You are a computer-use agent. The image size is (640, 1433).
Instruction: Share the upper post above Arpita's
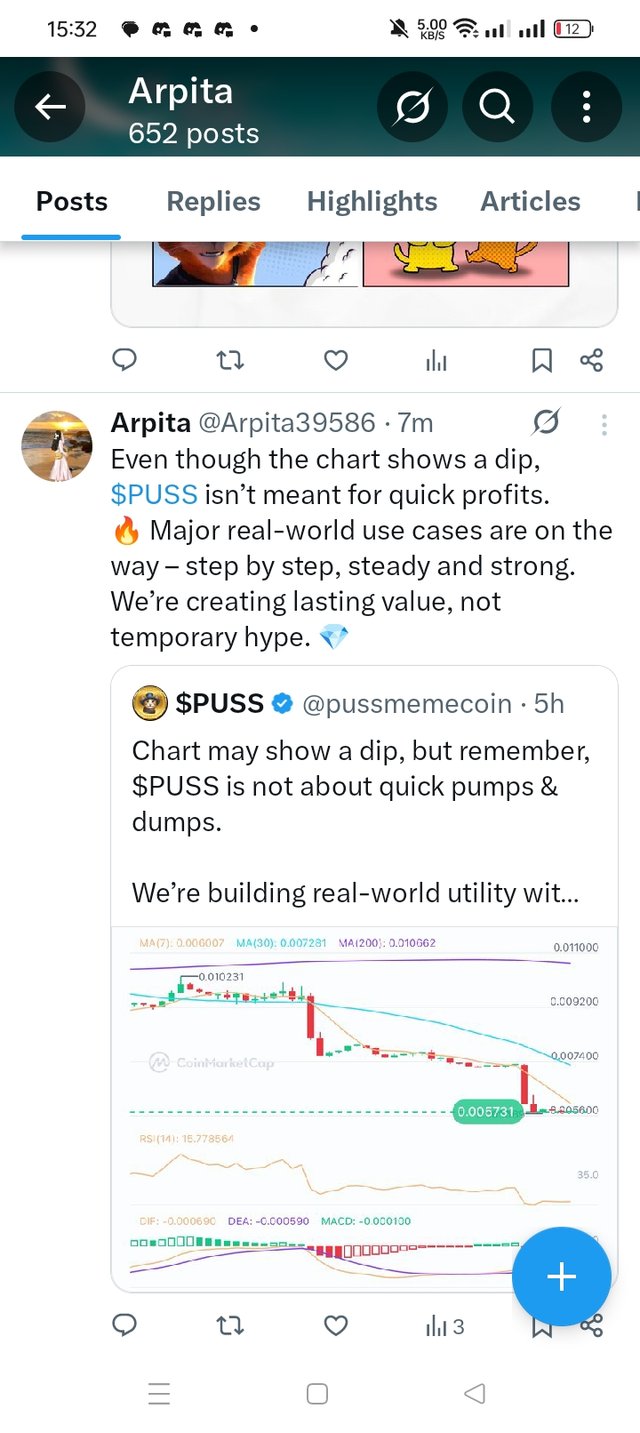point(592,360)
